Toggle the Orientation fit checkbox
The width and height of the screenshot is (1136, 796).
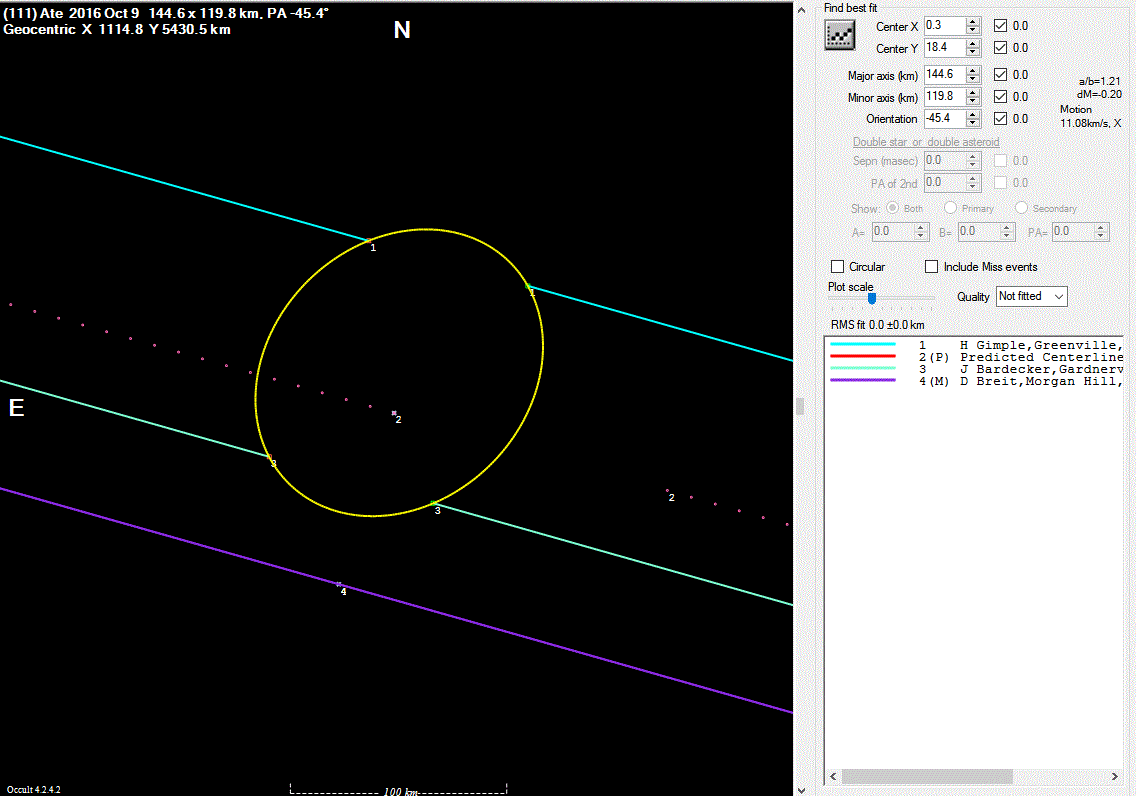point(1001,119)
